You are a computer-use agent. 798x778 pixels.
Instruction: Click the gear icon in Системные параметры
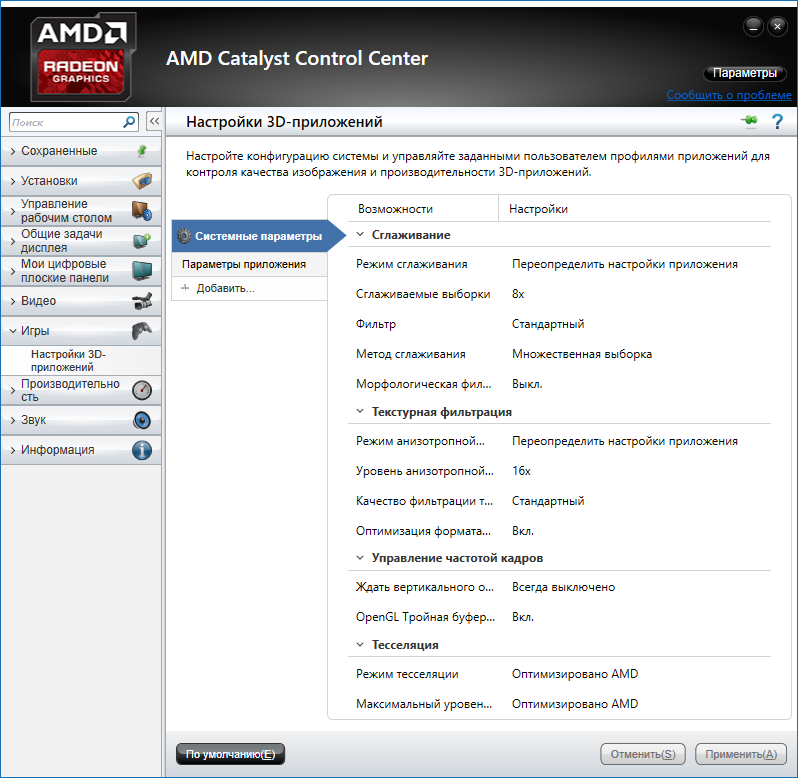[x=184, y=236]
